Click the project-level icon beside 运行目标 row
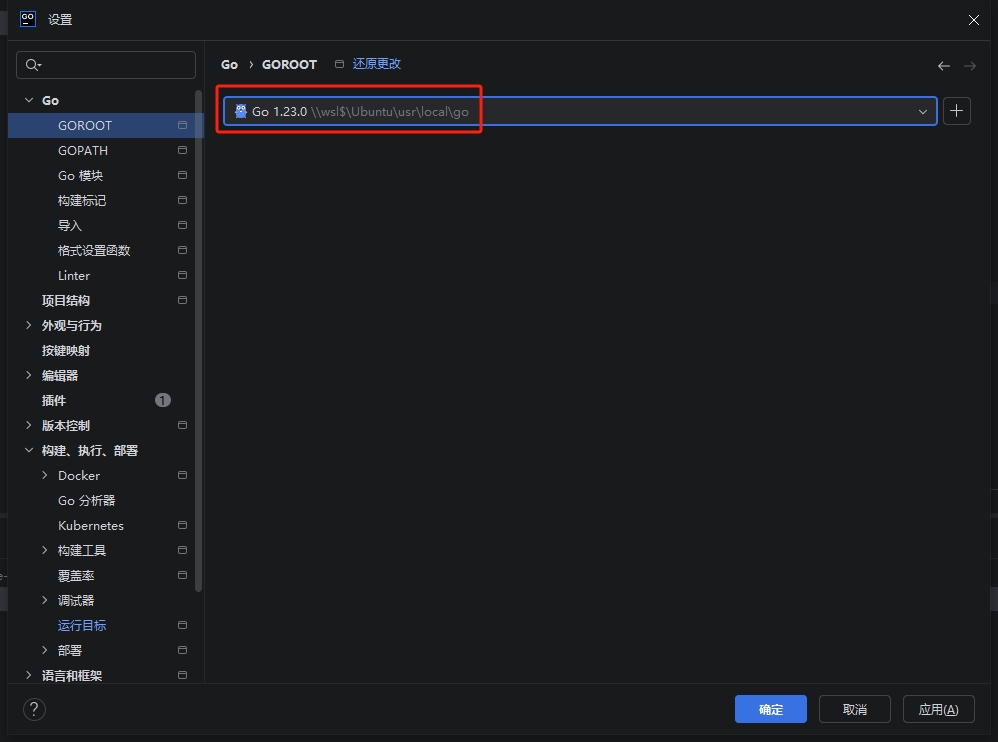Screen dimensions: 998x742 click(182, 625)
